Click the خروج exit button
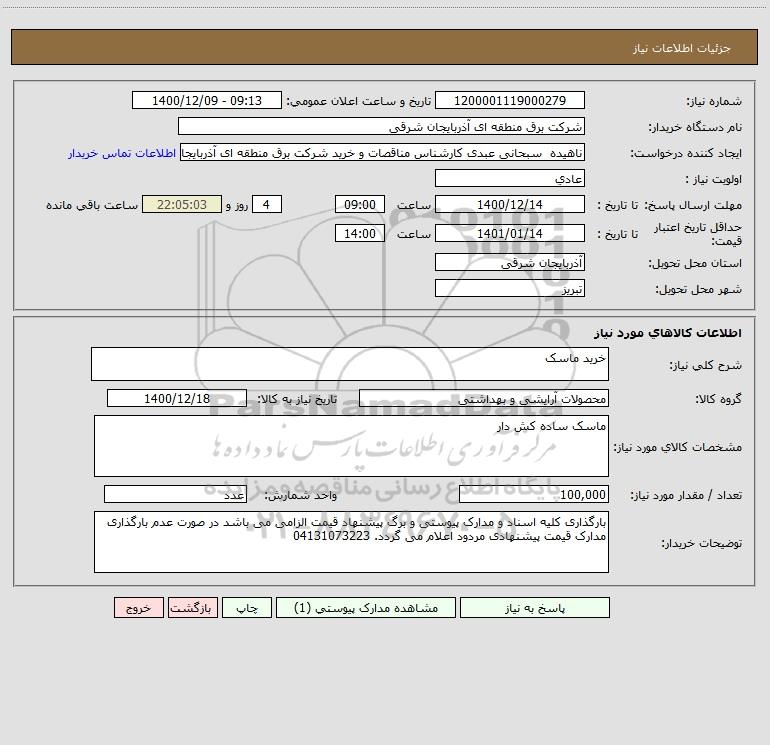The height and width of the screenshot is (745, 770). [x=138, y=607]
